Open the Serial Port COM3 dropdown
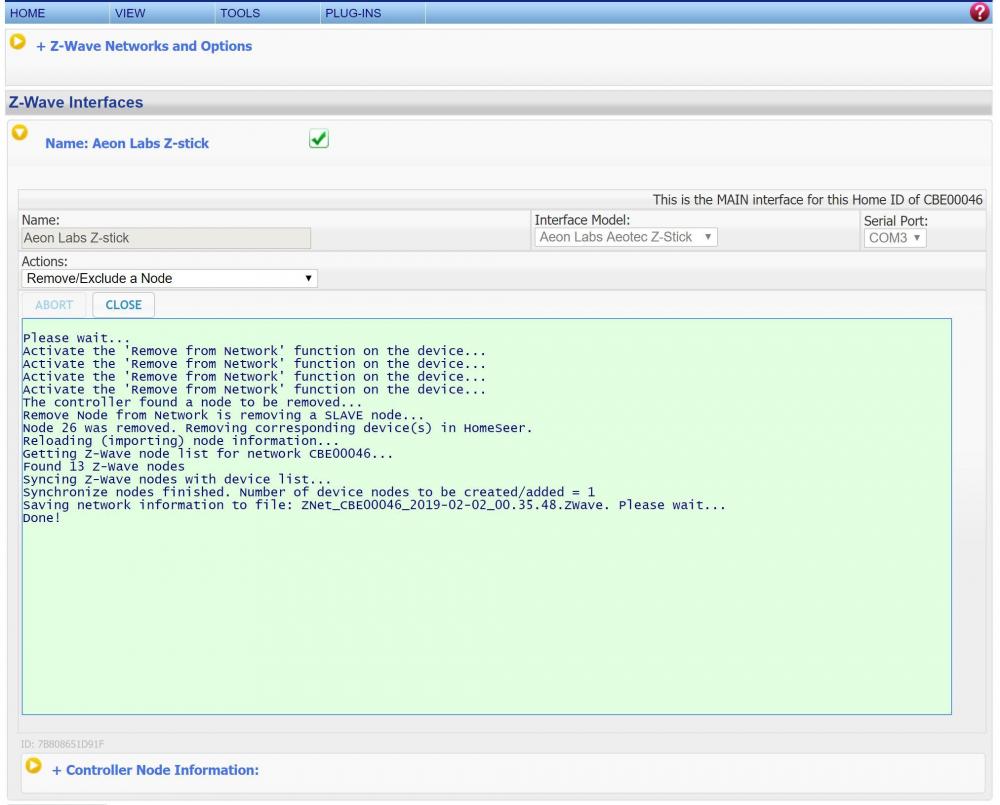1000x805 pixels. click(x=895, y=238)
